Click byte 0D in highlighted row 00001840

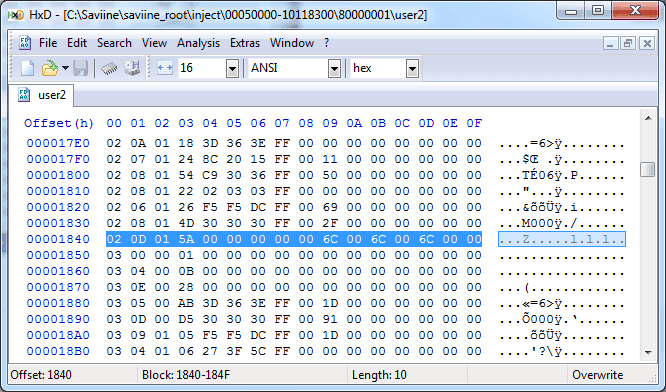pos(138,239)
